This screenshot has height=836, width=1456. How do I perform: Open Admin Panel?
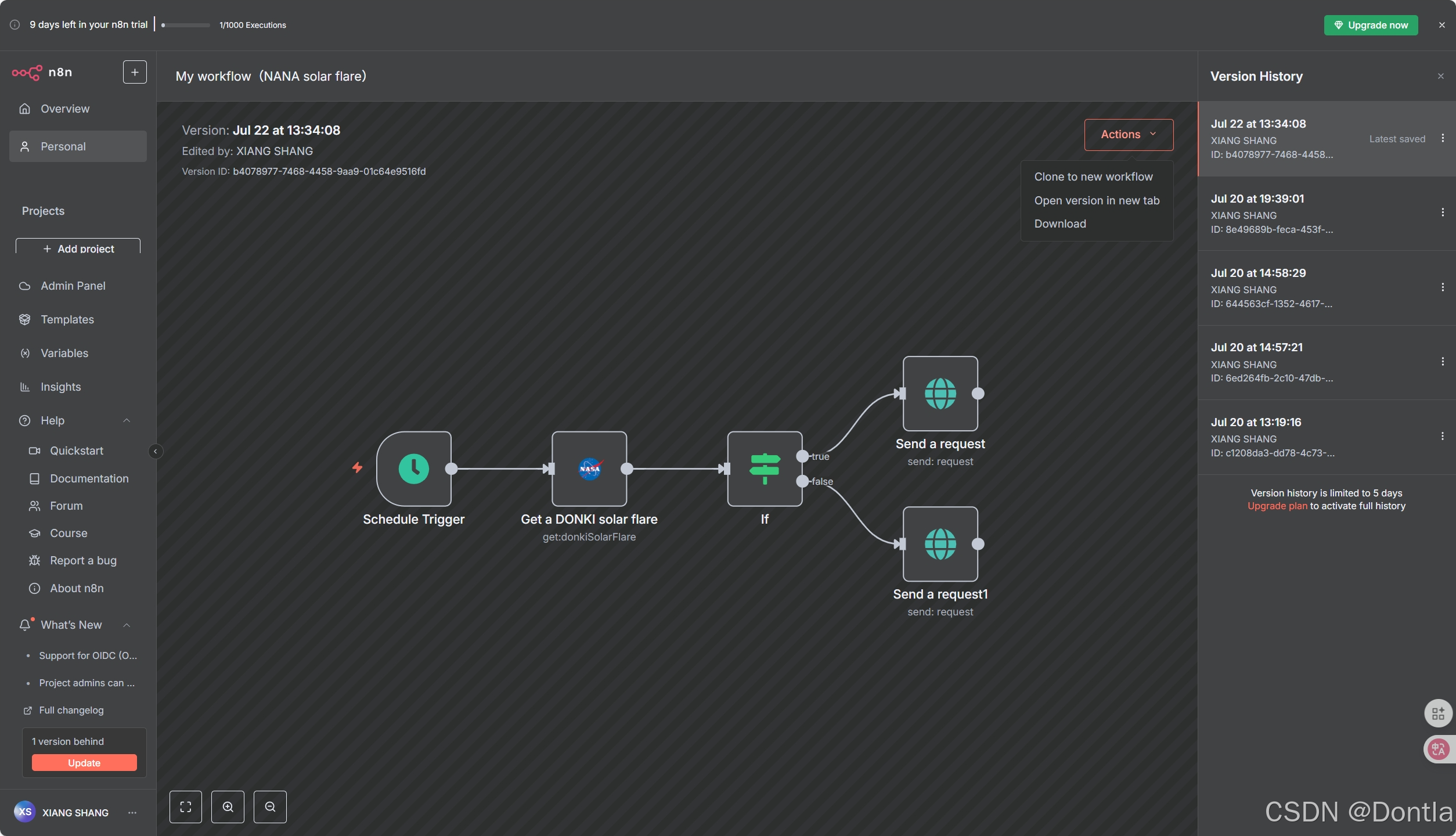[78, 286]
